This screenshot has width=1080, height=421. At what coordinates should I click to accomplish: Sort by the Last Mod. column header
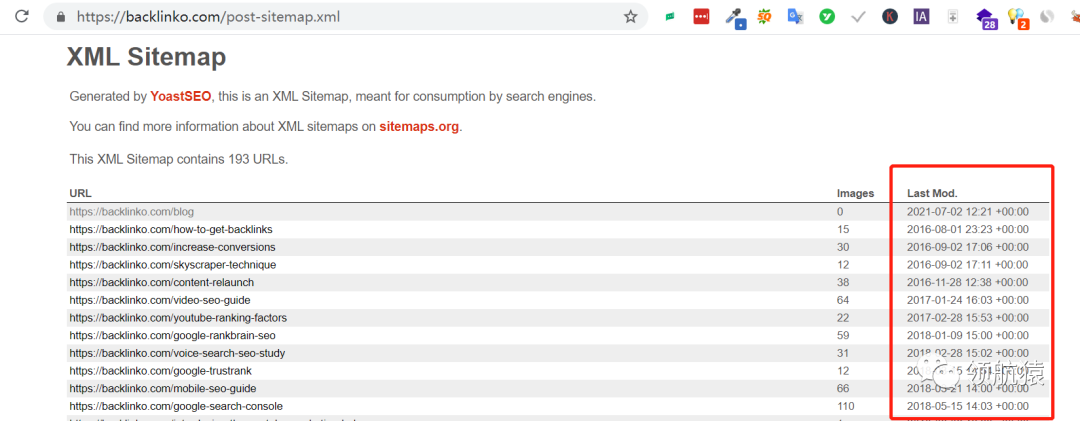pyautogui.click(x=932, y=193)
